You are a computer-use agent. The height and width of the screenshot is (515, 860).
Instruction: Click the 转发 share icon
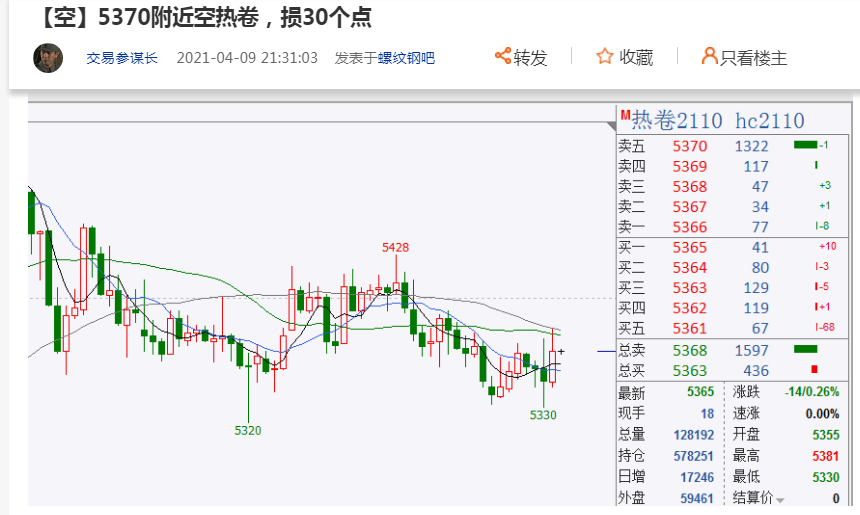click(x=503, y=56)
